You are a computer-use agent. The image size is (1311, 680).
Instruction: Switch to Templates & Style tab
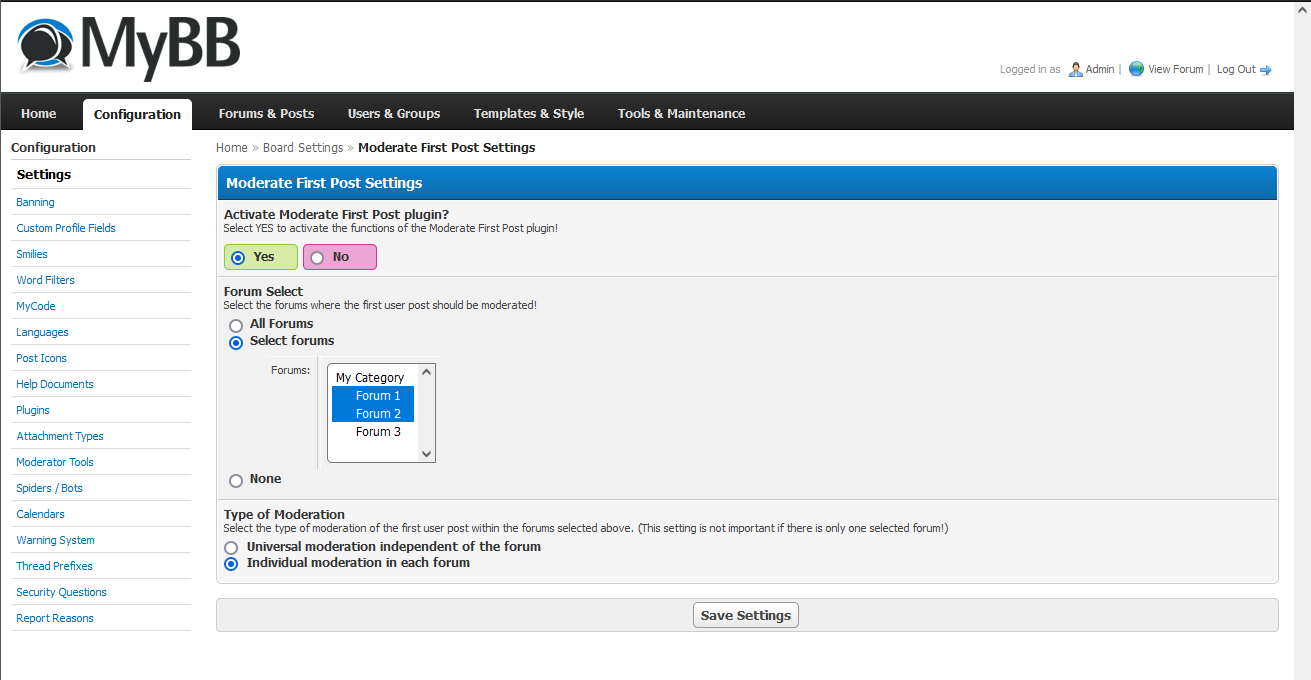pos(528,114)
